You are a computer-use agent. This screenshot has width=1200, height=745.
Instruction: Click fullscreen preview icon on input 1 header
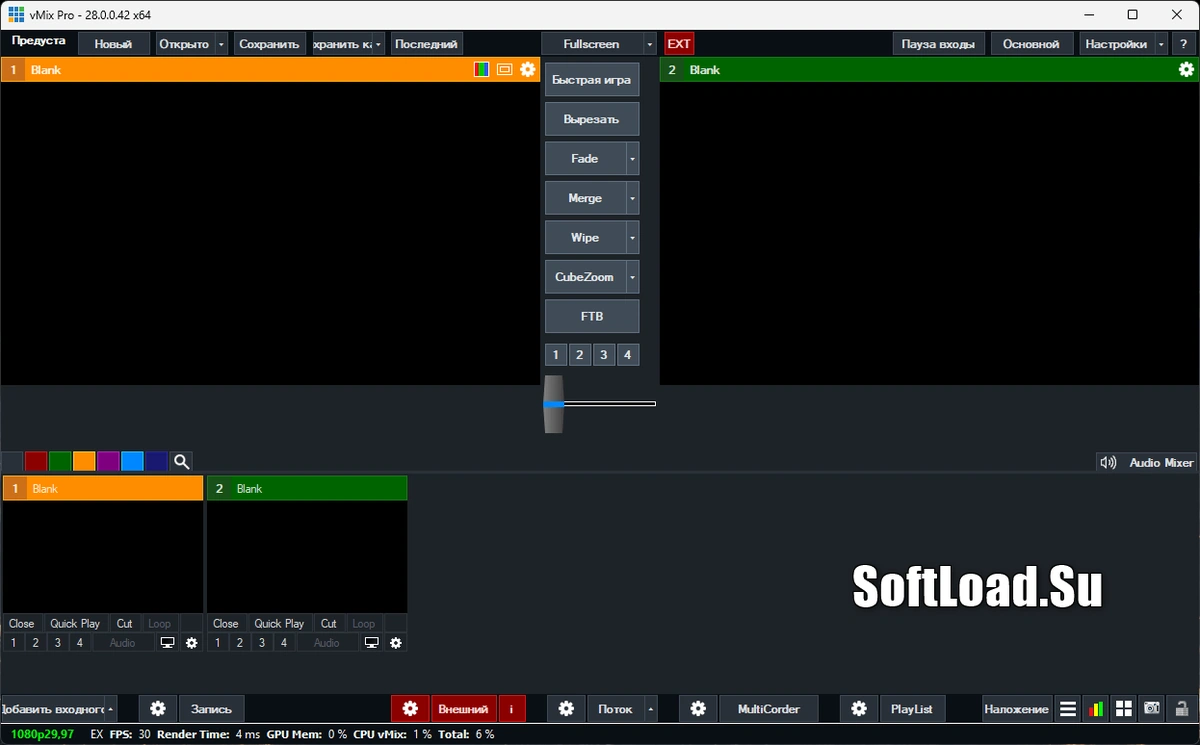pos(505,70)
